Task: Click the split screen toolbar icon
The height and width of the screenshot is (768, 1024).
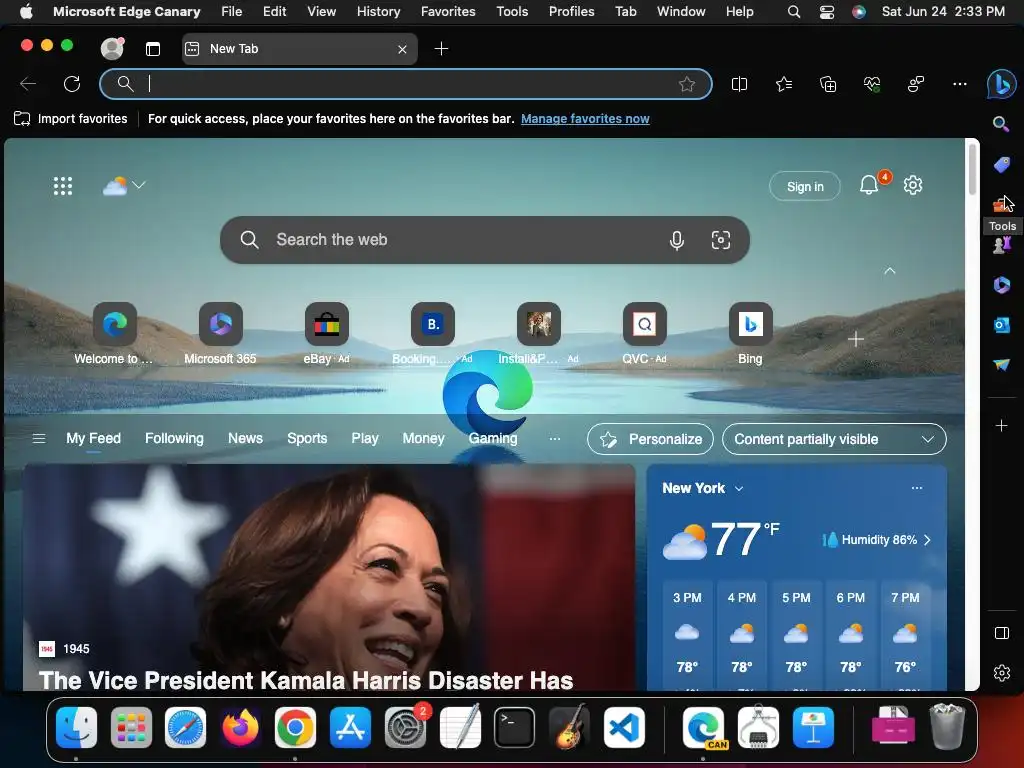Action: pyautogui.click(x=739, y=84)
